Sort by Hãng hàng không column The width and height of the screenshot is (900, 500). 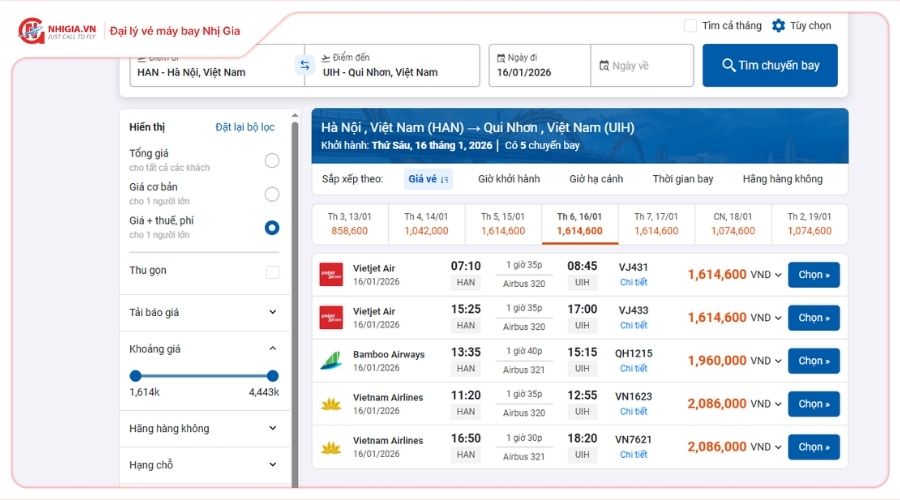click(x=782, y=179)
